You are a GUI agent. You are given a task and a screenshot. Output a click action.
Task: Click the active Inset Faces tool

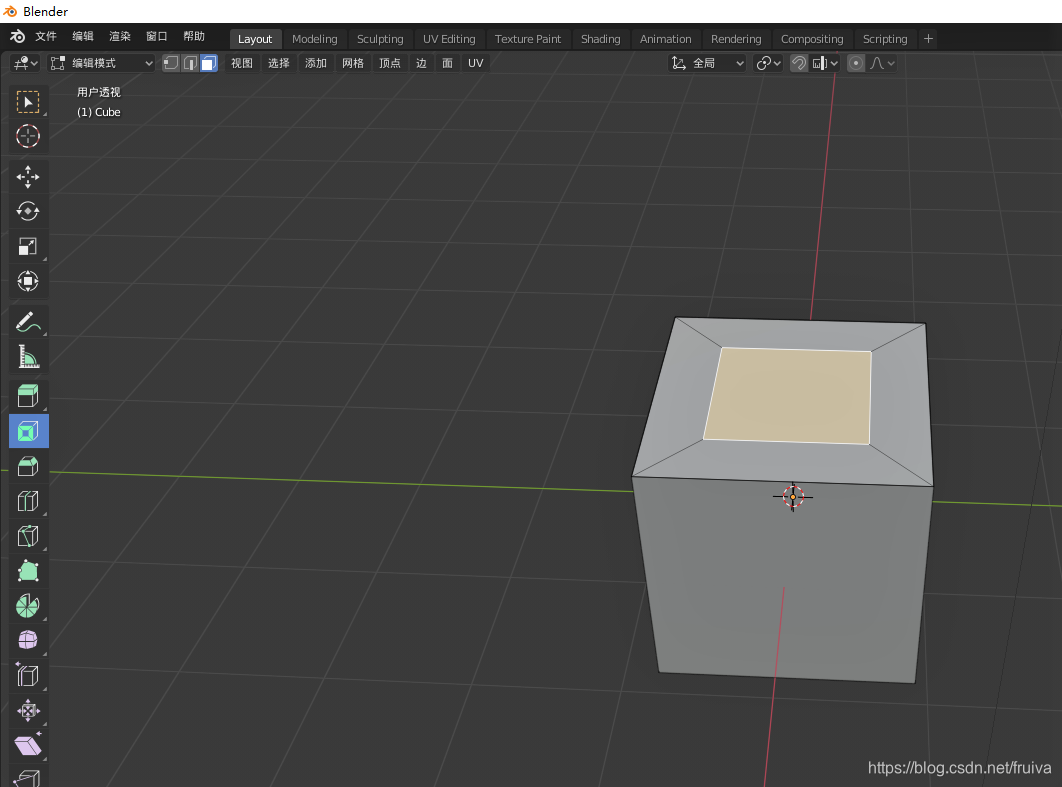tap(28, 431)
